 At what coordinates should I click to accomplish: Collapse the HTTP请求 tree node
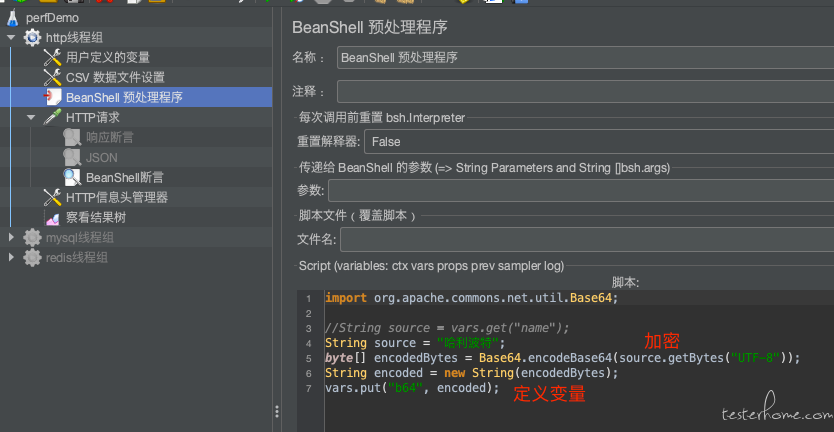tap(31, 118)
